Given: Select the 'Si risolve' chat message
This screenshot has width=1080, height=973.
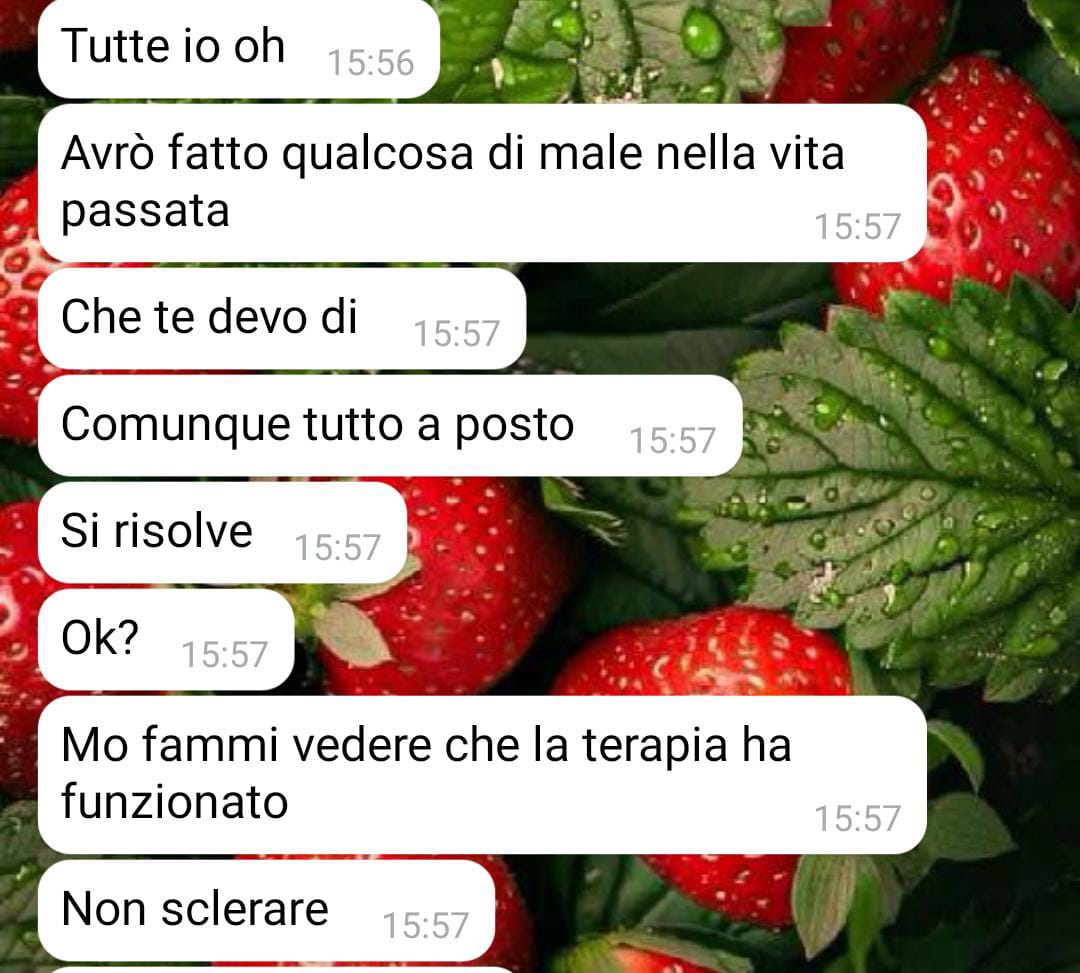Looking at the screenshot, I should [x=222, y=532].
